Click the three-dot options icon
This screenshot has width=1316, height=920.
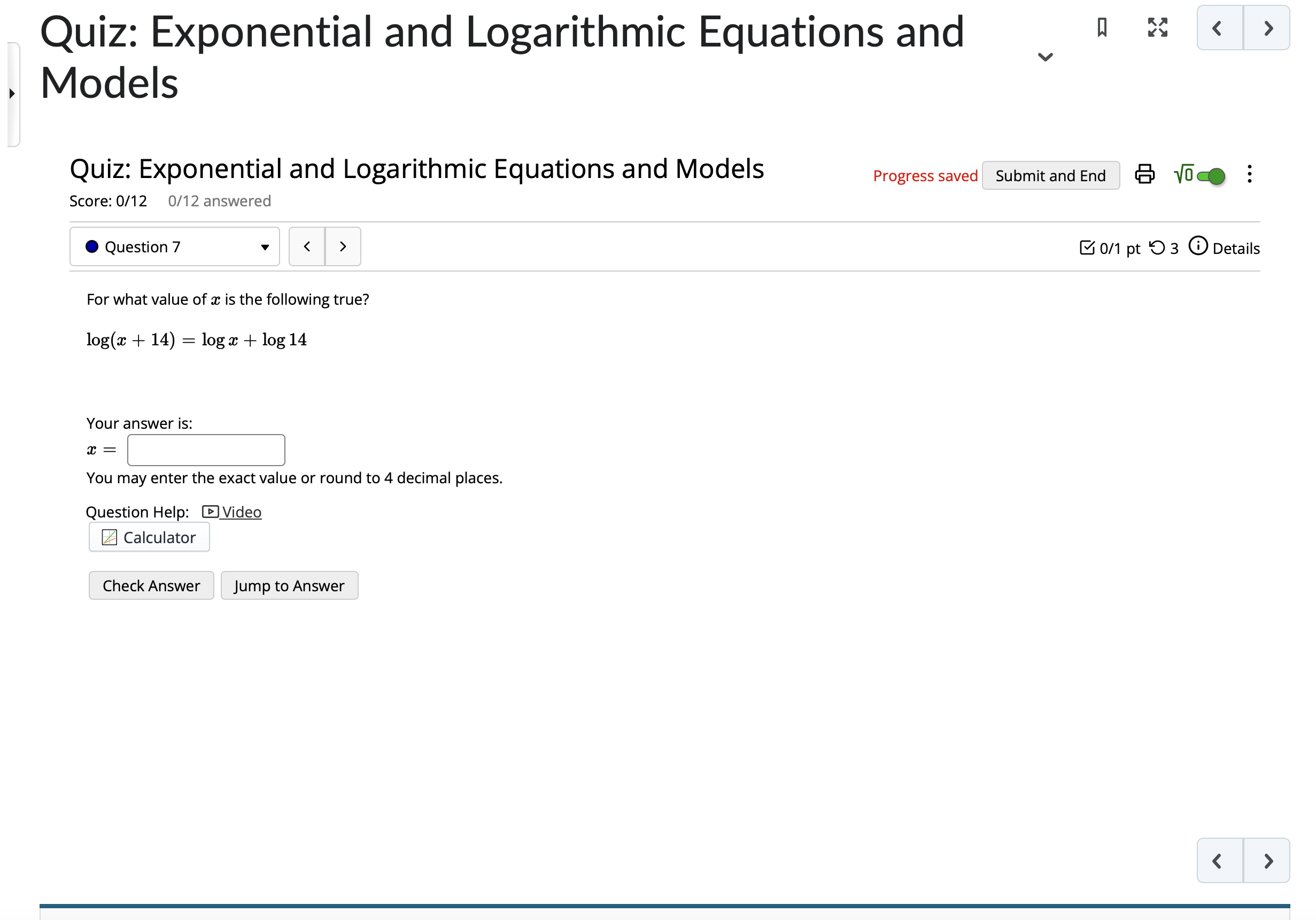click(x=1250, y=175)
